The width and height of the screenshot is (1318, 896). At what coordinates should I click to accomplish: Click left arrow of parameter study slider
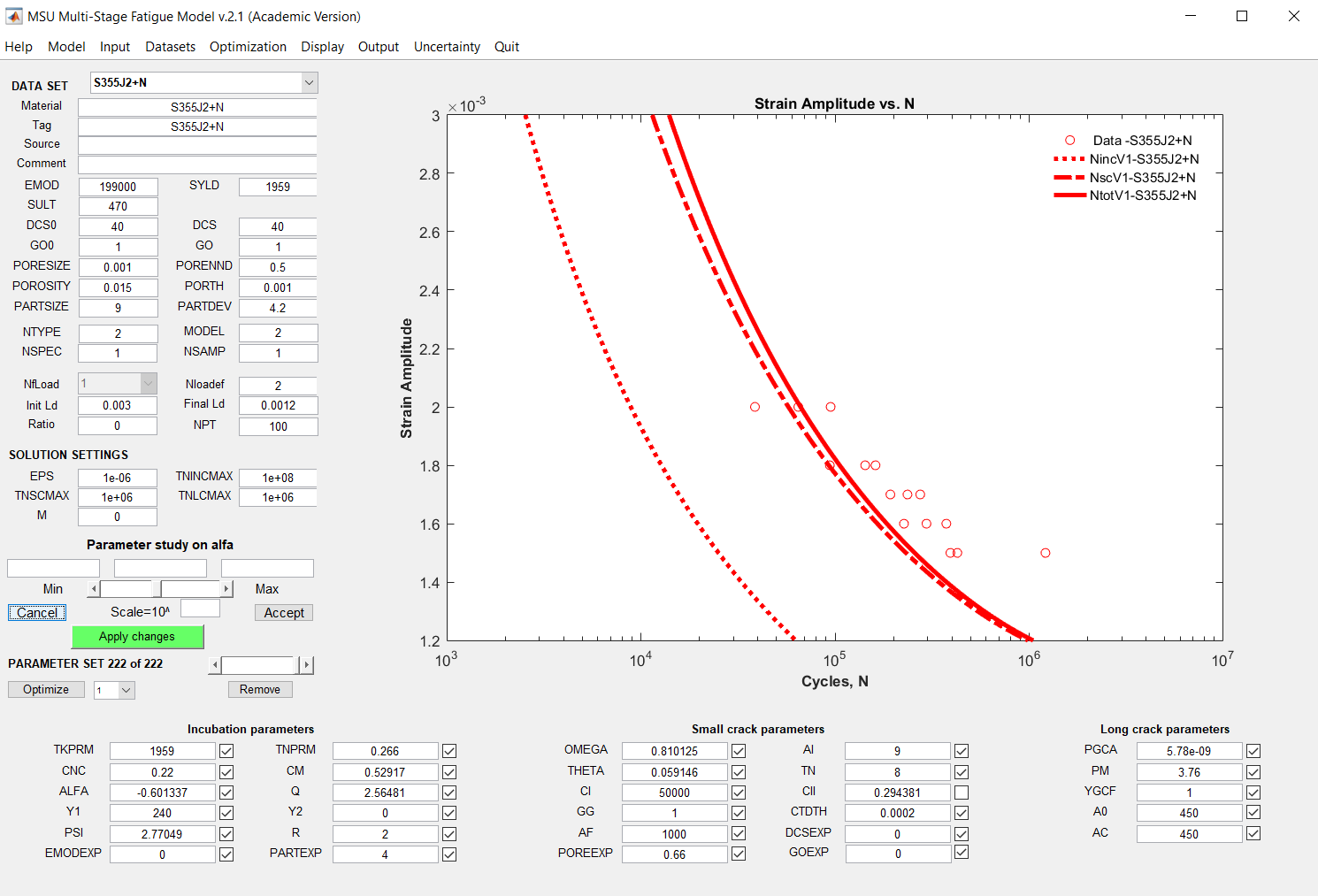94,589
